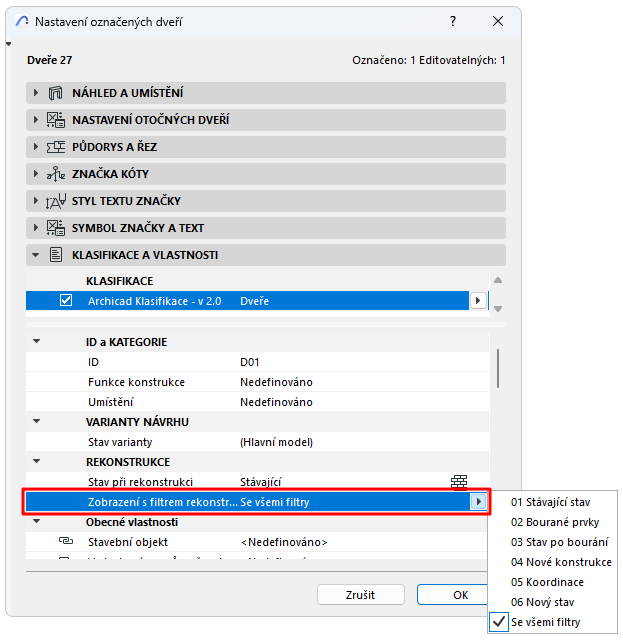Collapse the VARIANTY NÁVRHU group
Viewport: 623px width, 640px height.
coord(37,421)
